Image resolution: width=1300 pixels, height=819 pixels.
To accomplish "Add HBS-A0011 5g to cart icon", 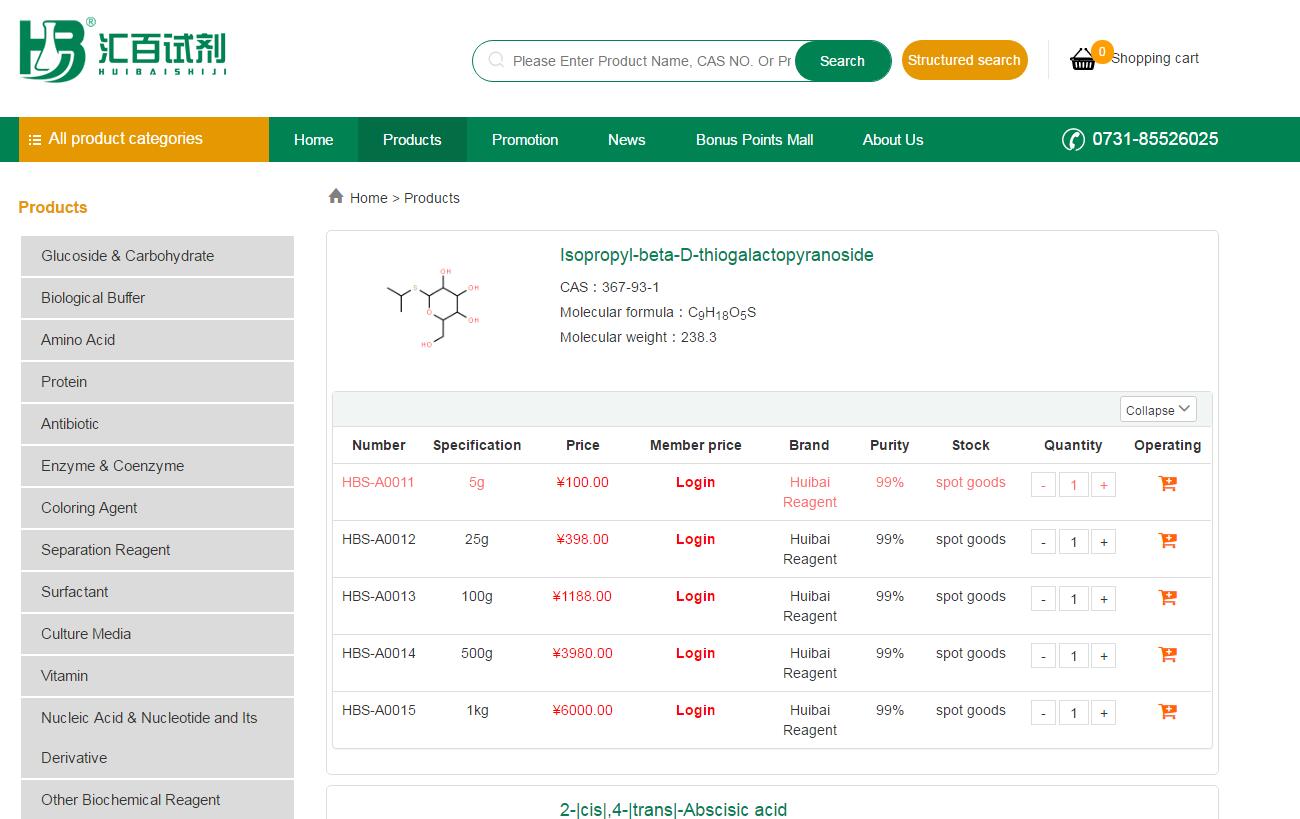I will click(1167, 484).
